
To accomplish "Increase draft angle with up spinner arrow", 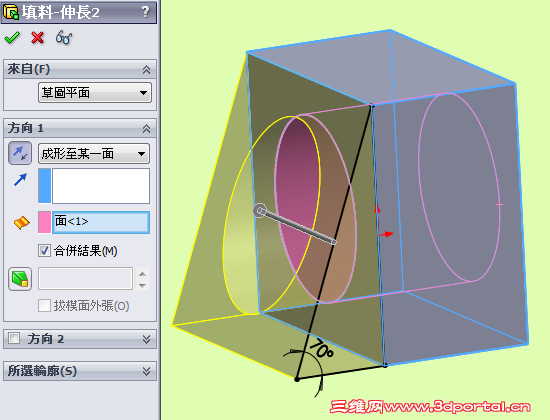I will [142, 274].
